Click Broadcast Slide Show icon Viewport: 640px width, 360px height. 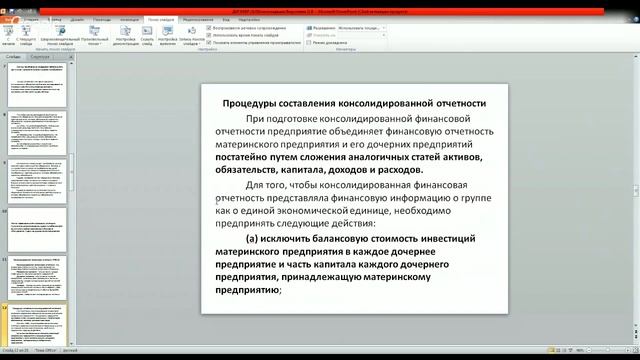[60, 35]
